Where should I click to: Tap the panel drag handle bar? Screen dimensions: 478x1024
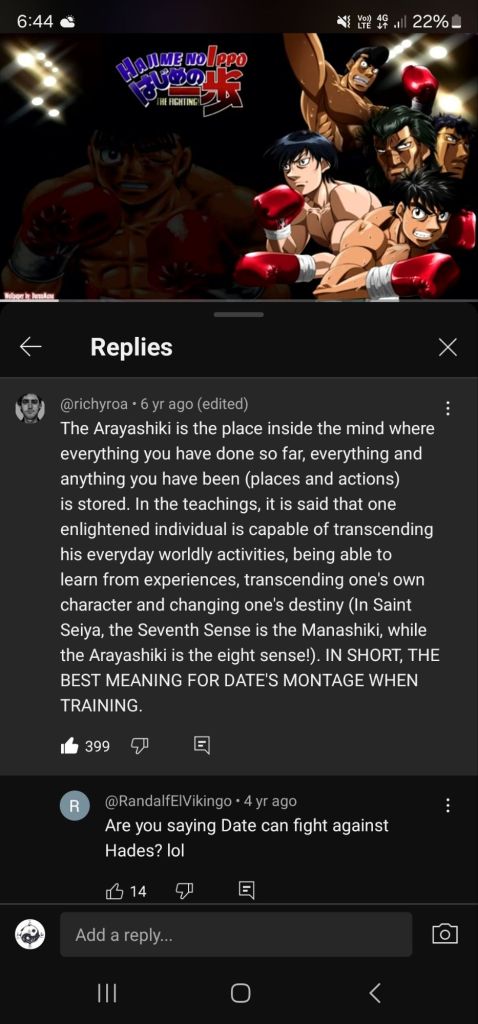point(239,315)
